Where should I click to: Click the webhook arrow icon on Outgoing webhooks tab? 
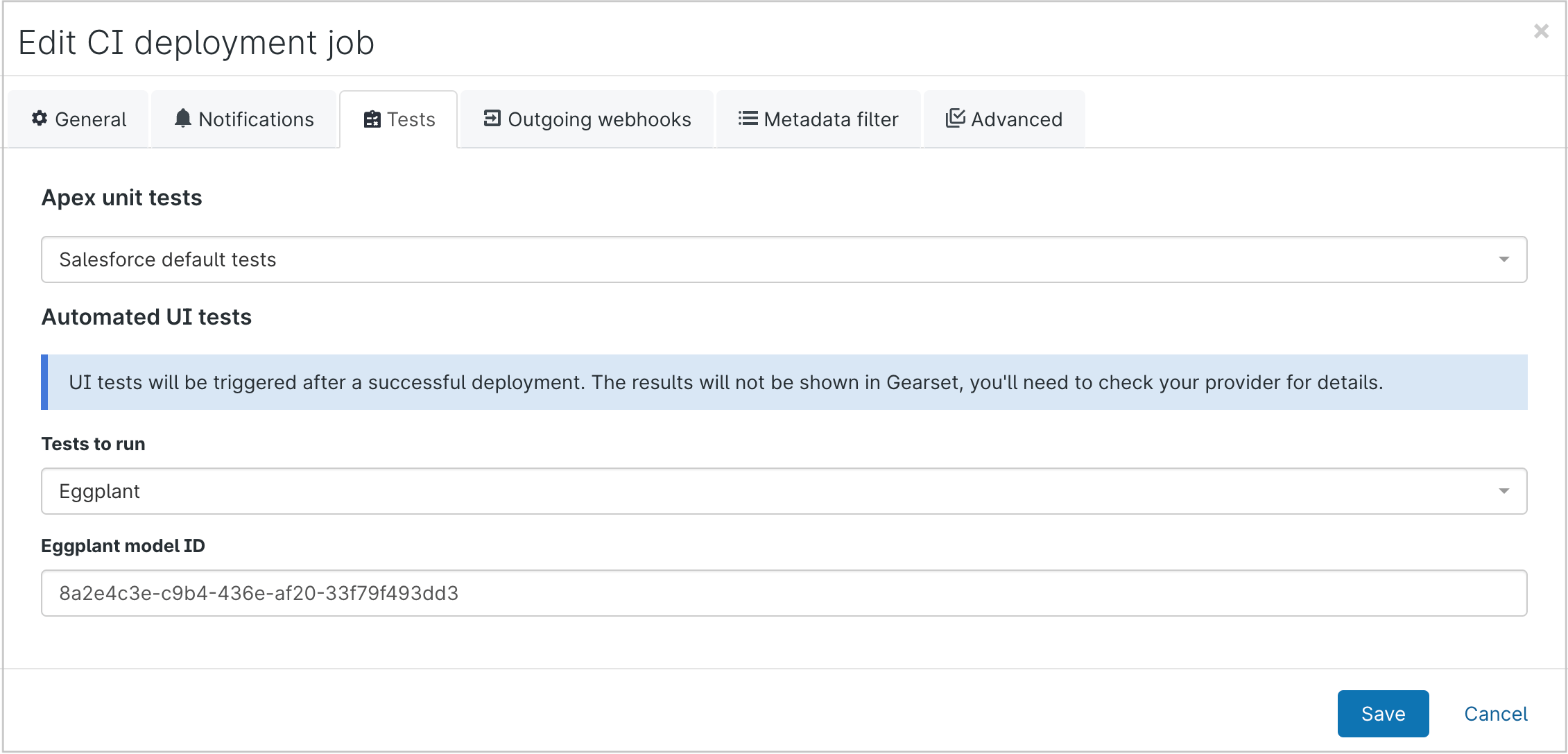[492, 119]
